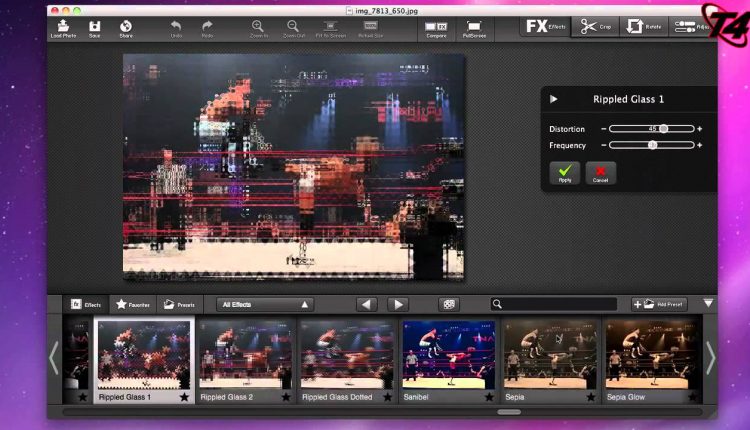Open the All Effects dropdown
Viewport: 750px width, 430px height.
point(265,305)
